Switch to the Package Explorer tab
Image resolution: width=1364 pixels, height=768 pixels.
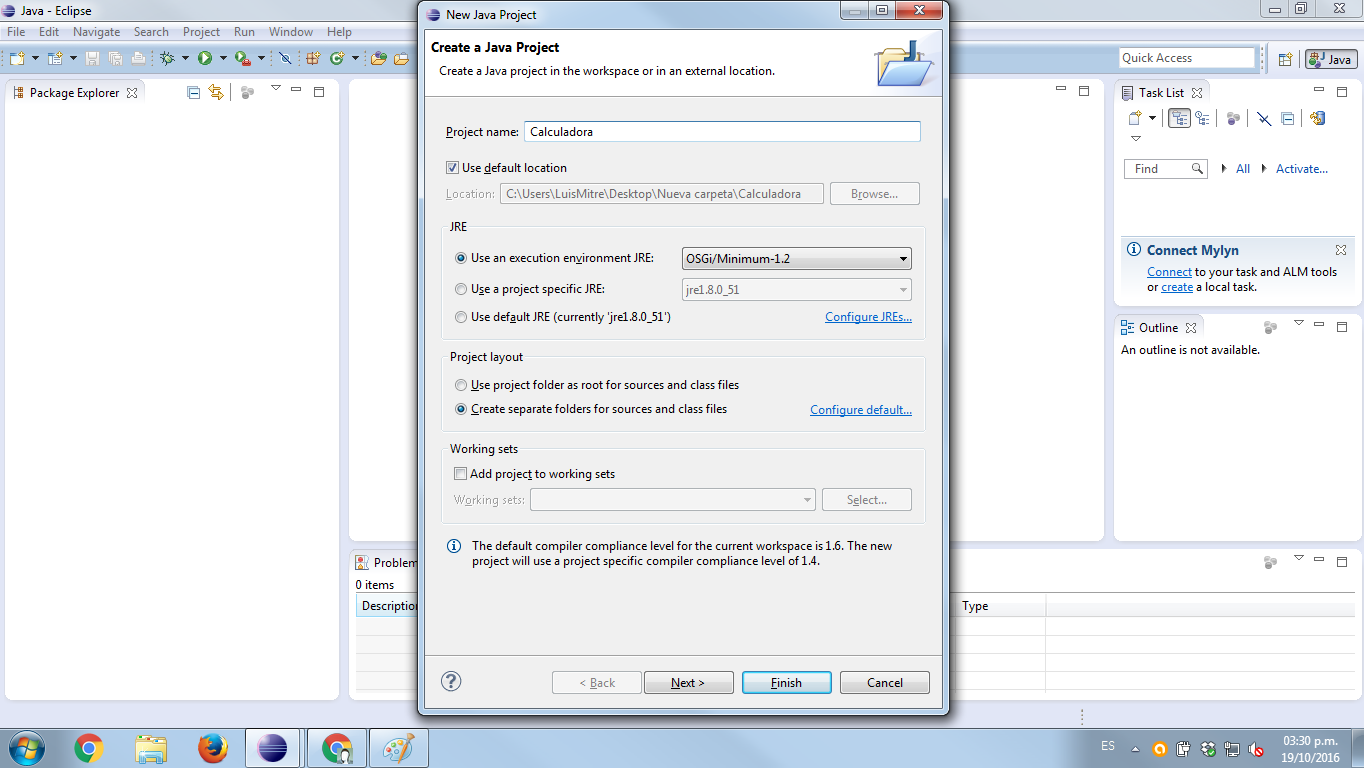click(x=74, y=93)
